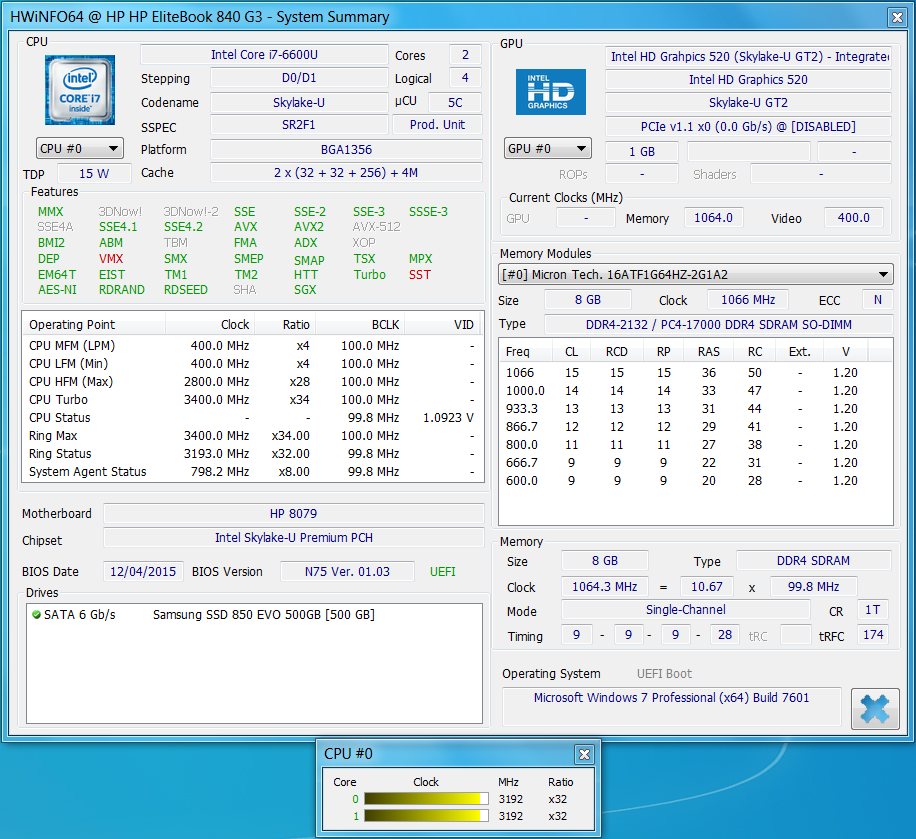The image size is (916, 839).
Task: Click the Intel HD Graphics logo
Action: tap(550, 92)
